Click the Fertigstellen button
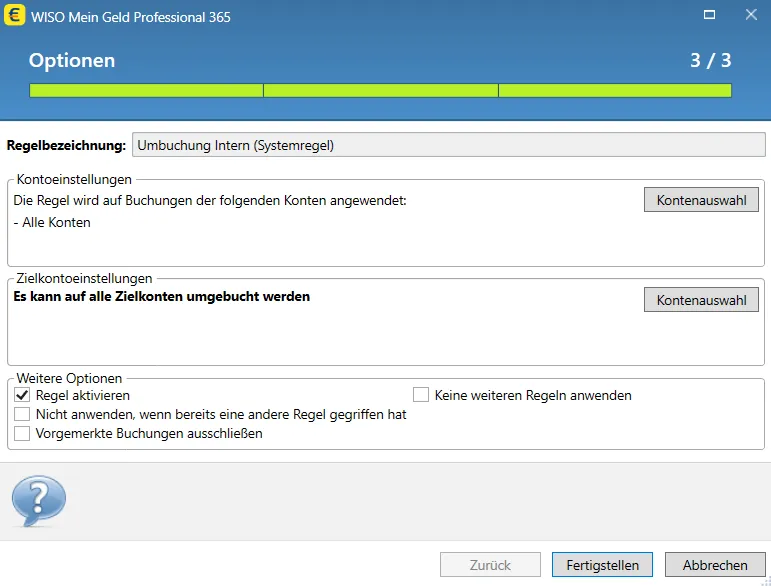The height and width of the screenshot is (586, 771). click(x=602, y=565)
